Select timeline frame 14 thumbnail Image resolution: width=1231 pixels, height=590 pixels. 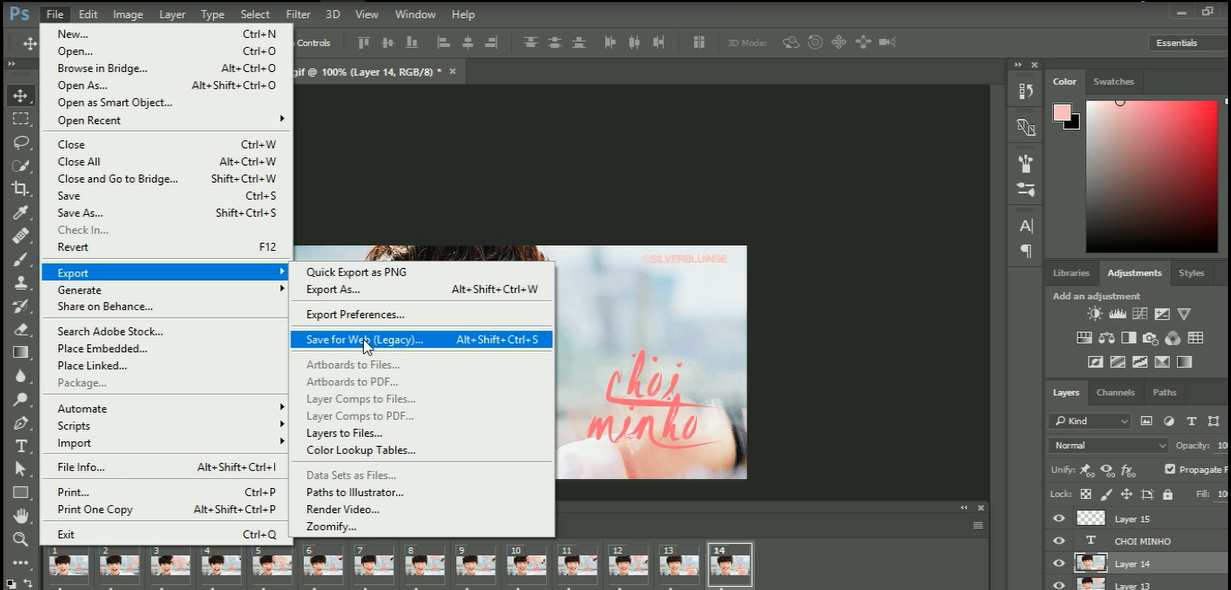730,565
